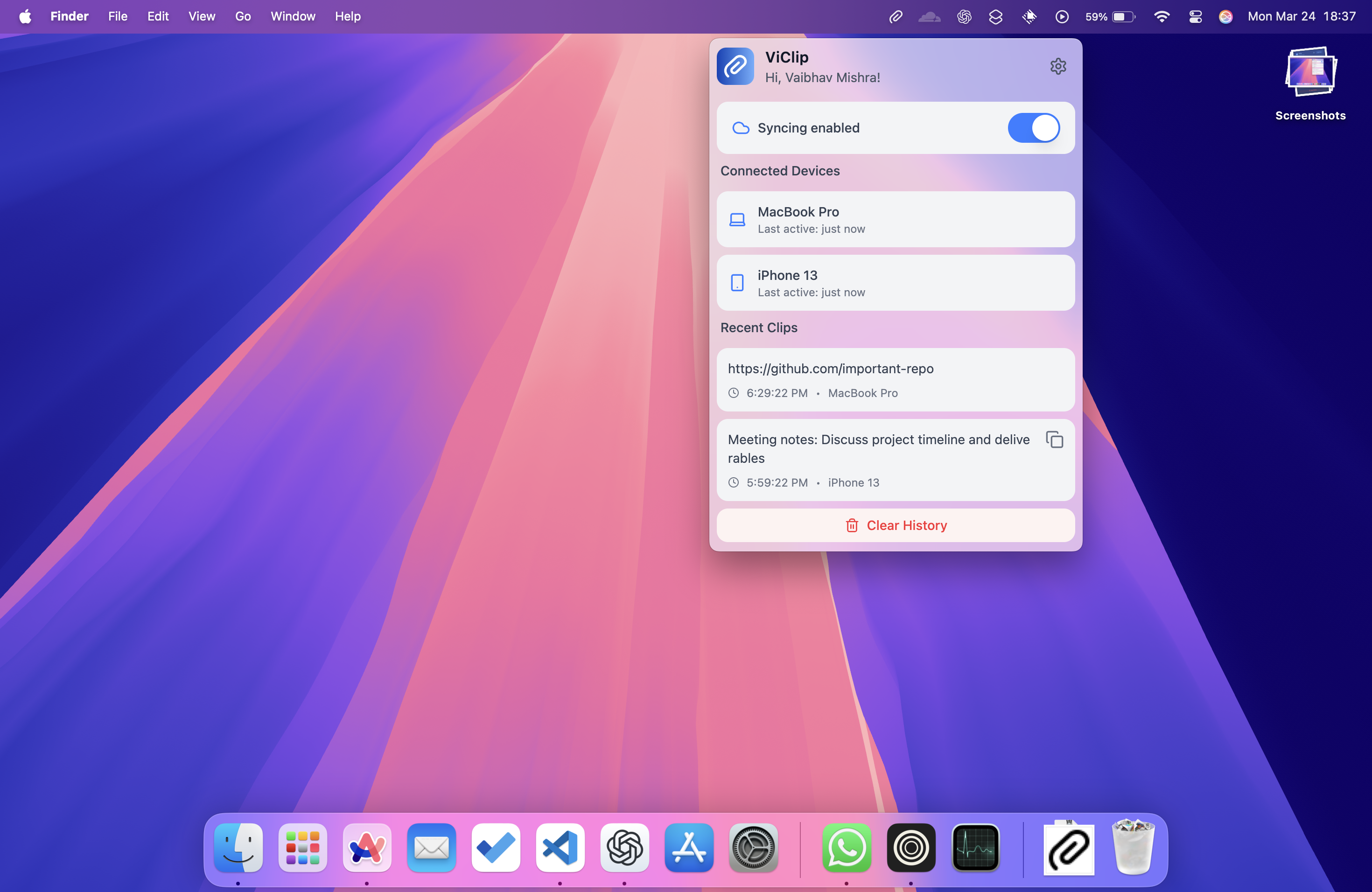Open the cloud icon in menu bar

[929, 17]
